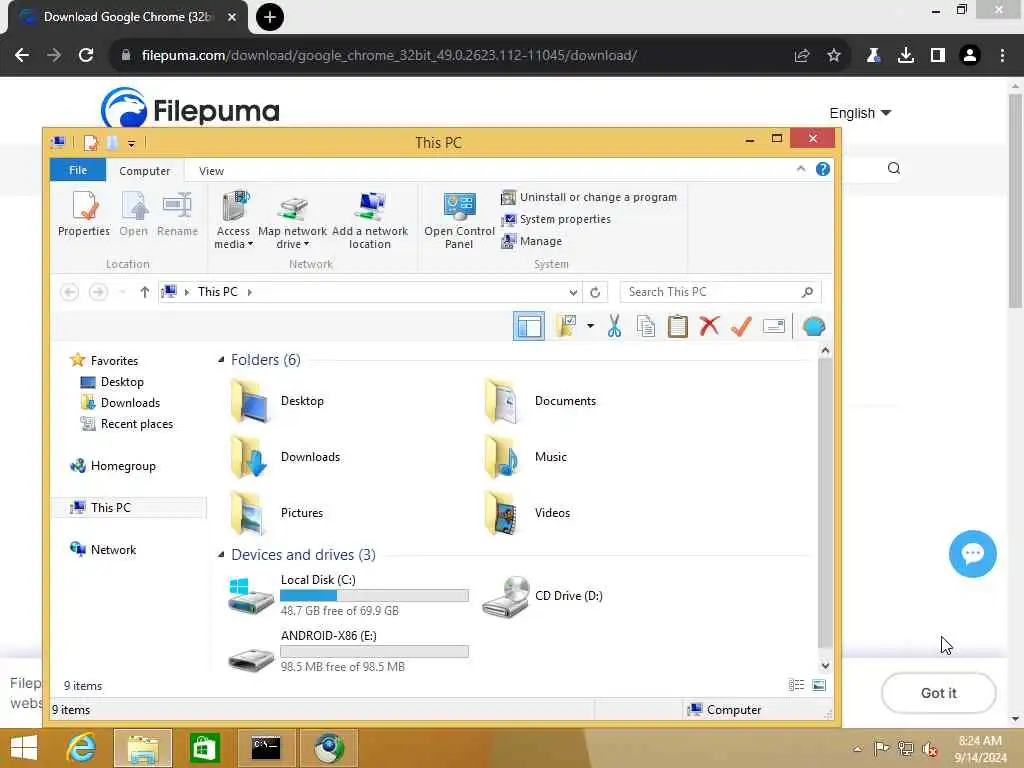Click the Open ribbon icon
The width and height of the screenshot is (1024, 768).
[133, 214]
